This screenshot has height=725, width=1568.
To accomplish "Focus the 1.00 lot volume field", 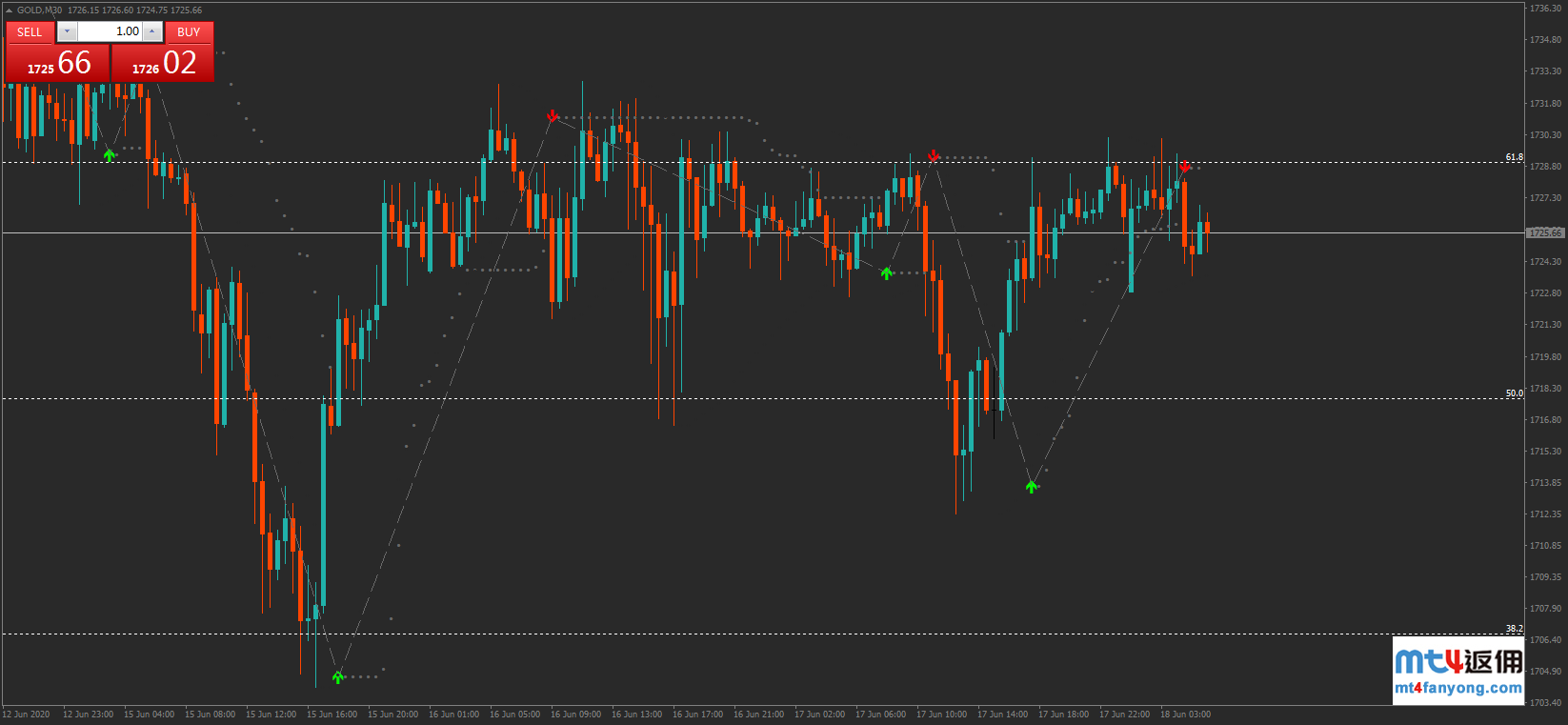I will coord(110,32).
